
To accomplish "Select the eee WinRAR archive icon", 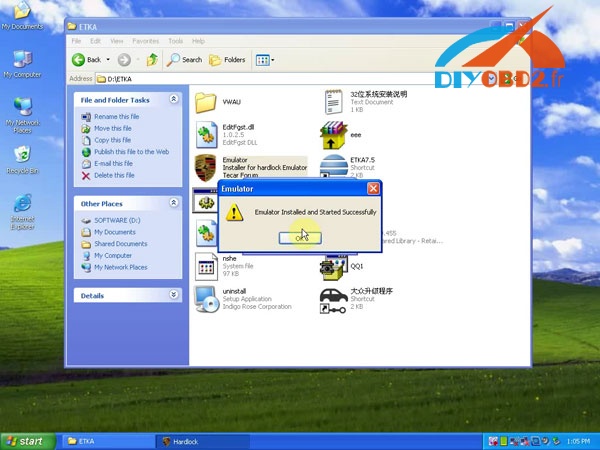I will pyautogui.click(x=333, y=135).
